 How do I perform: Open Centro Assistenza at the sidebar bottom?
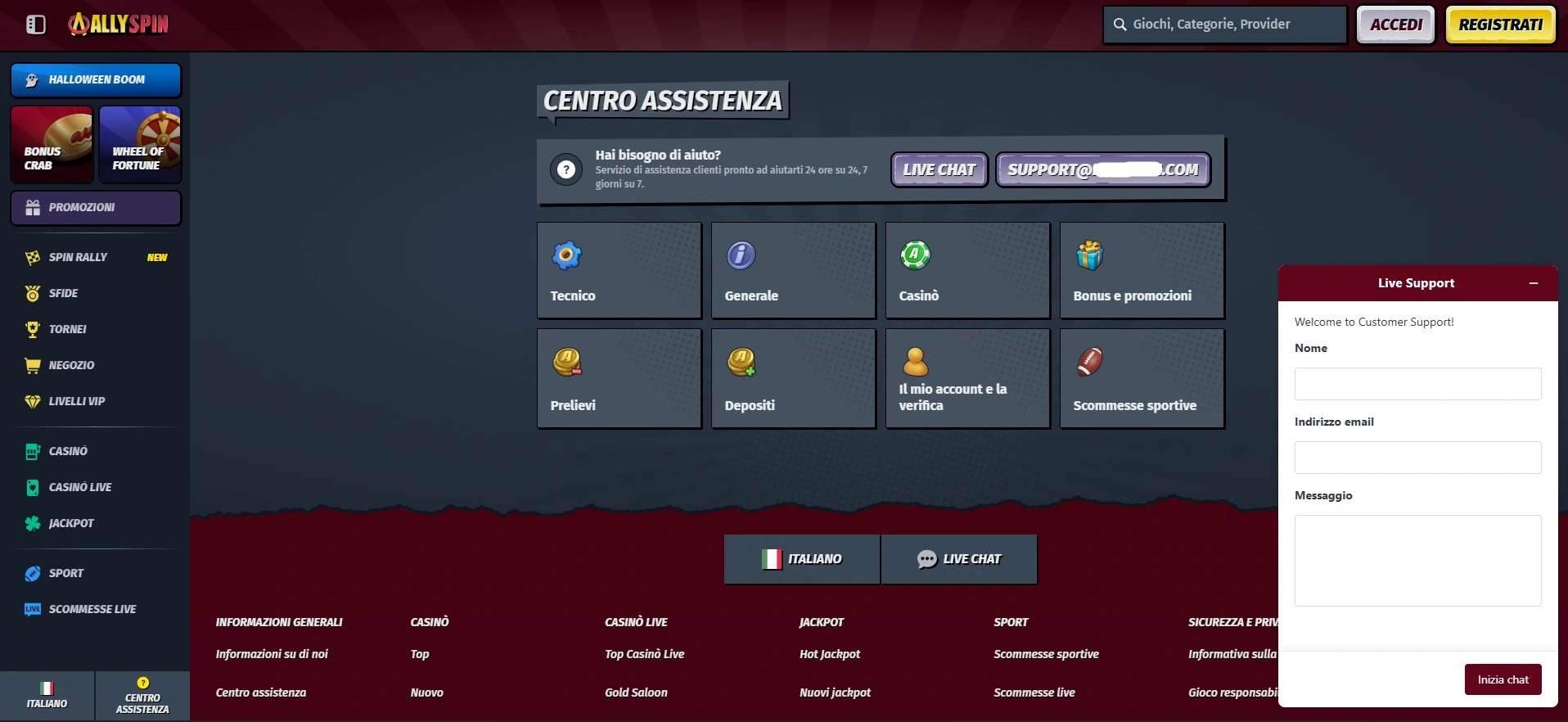[x=142, y=696]
